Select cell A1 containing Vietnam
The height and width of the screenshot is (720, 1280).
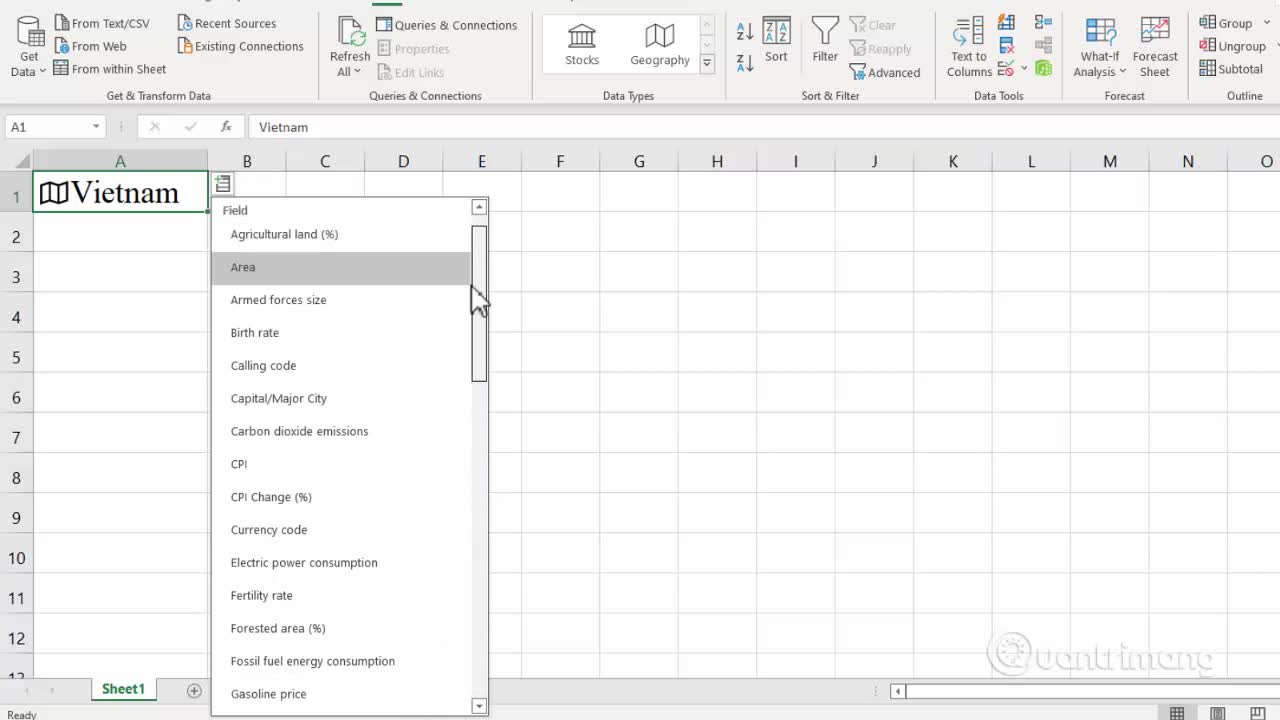click(120, 192)
